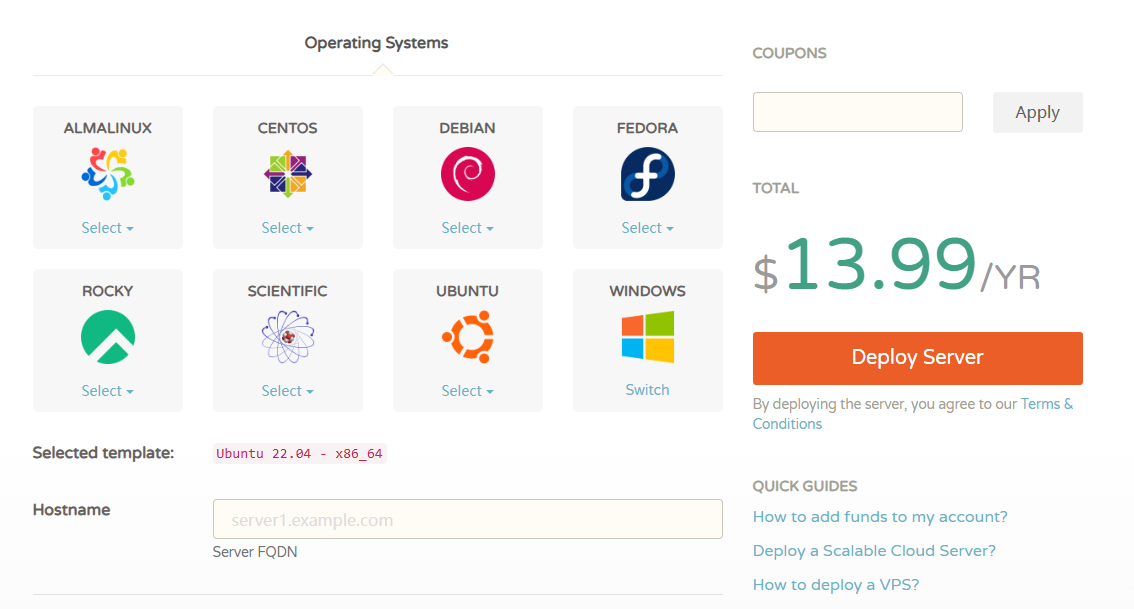
Task: Open the Debian Select dropdown
Action: click(x=468, y=228)
